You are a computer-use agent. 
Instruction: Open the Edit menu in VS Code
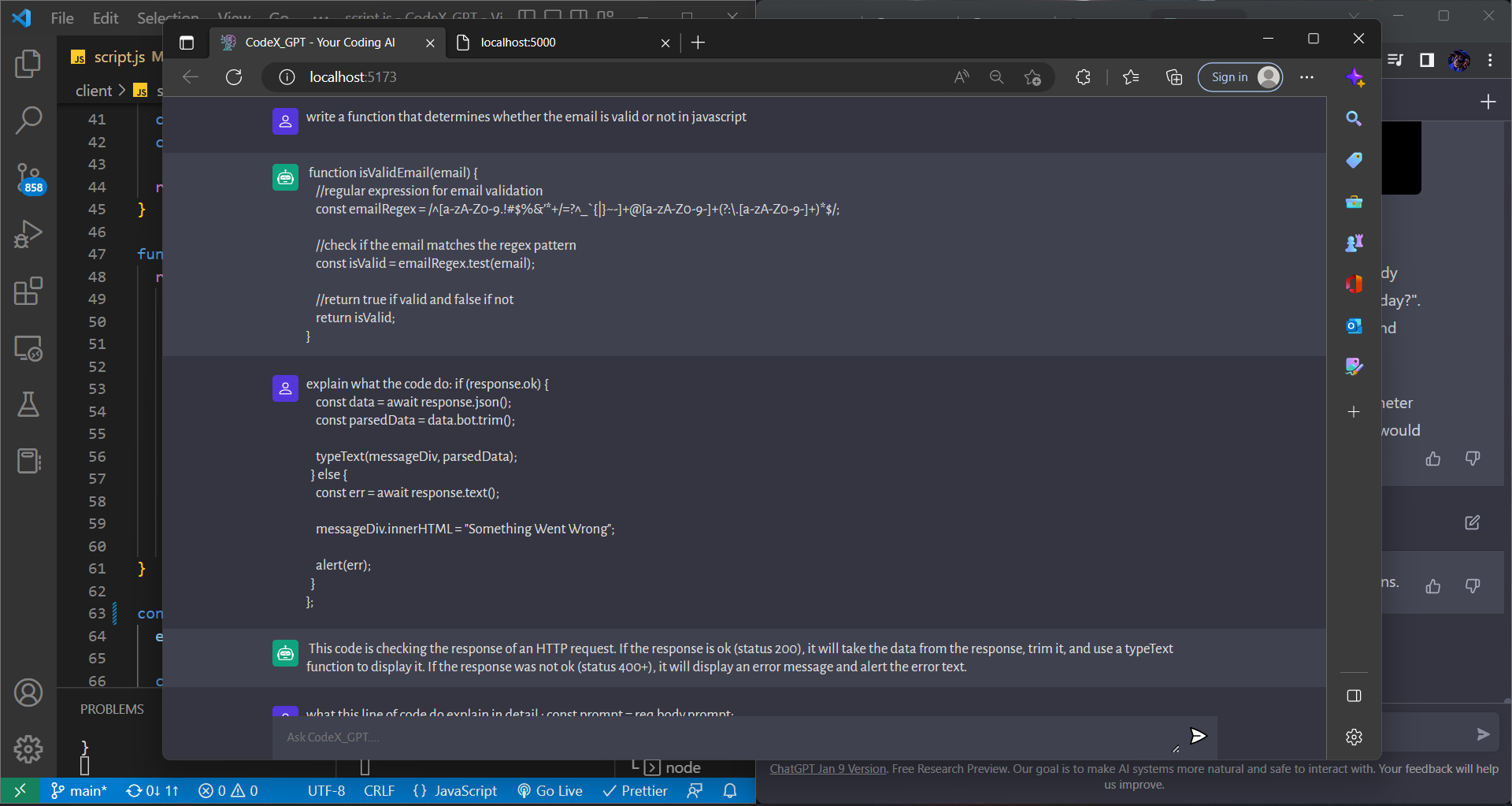(105, 17)
